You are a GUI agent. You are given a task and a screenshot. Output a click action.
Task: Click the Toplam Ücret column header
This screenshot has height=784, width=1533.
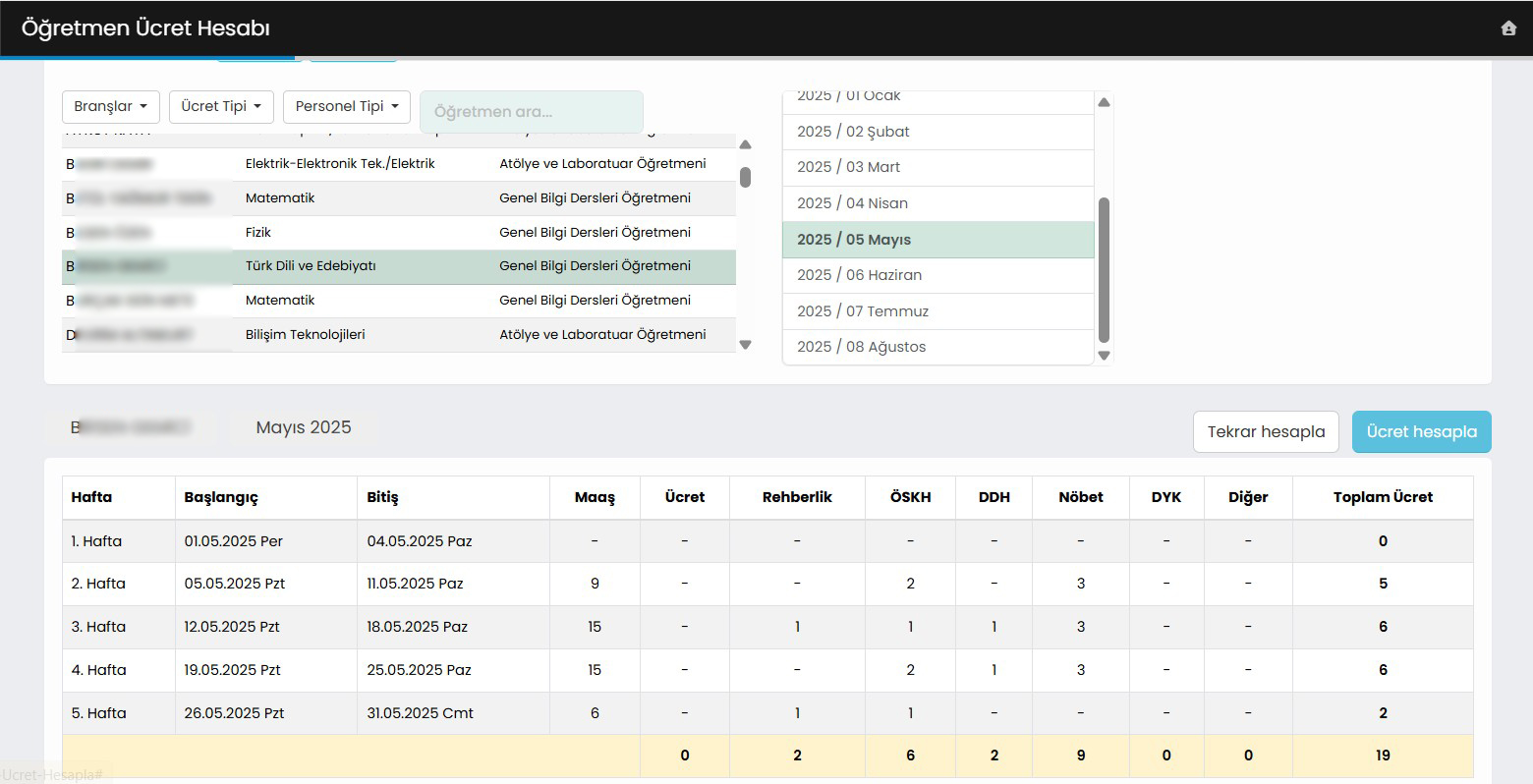pos(1383,497)
